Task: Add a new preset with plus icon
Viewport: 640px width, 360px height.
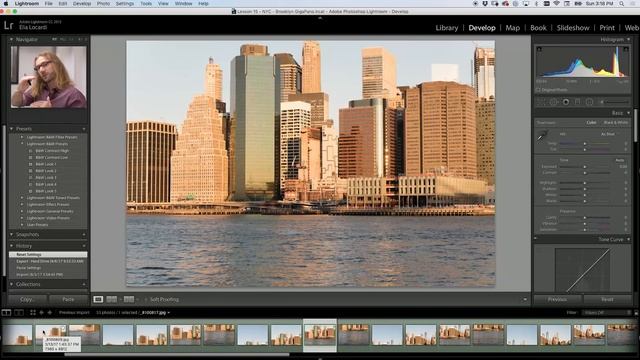Action: click(x=84, y=129)
